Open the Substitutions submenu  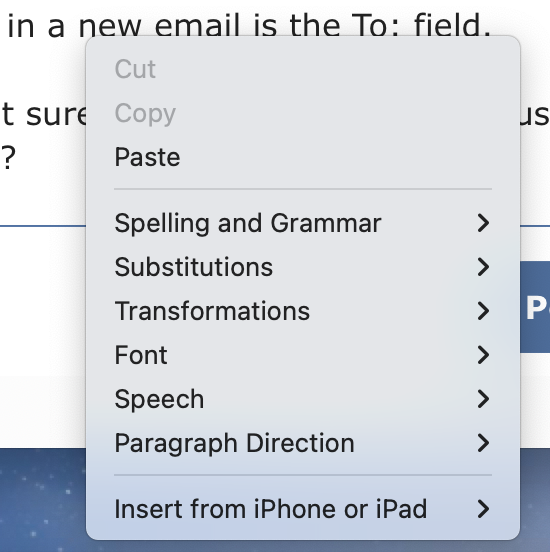point(303,267)
